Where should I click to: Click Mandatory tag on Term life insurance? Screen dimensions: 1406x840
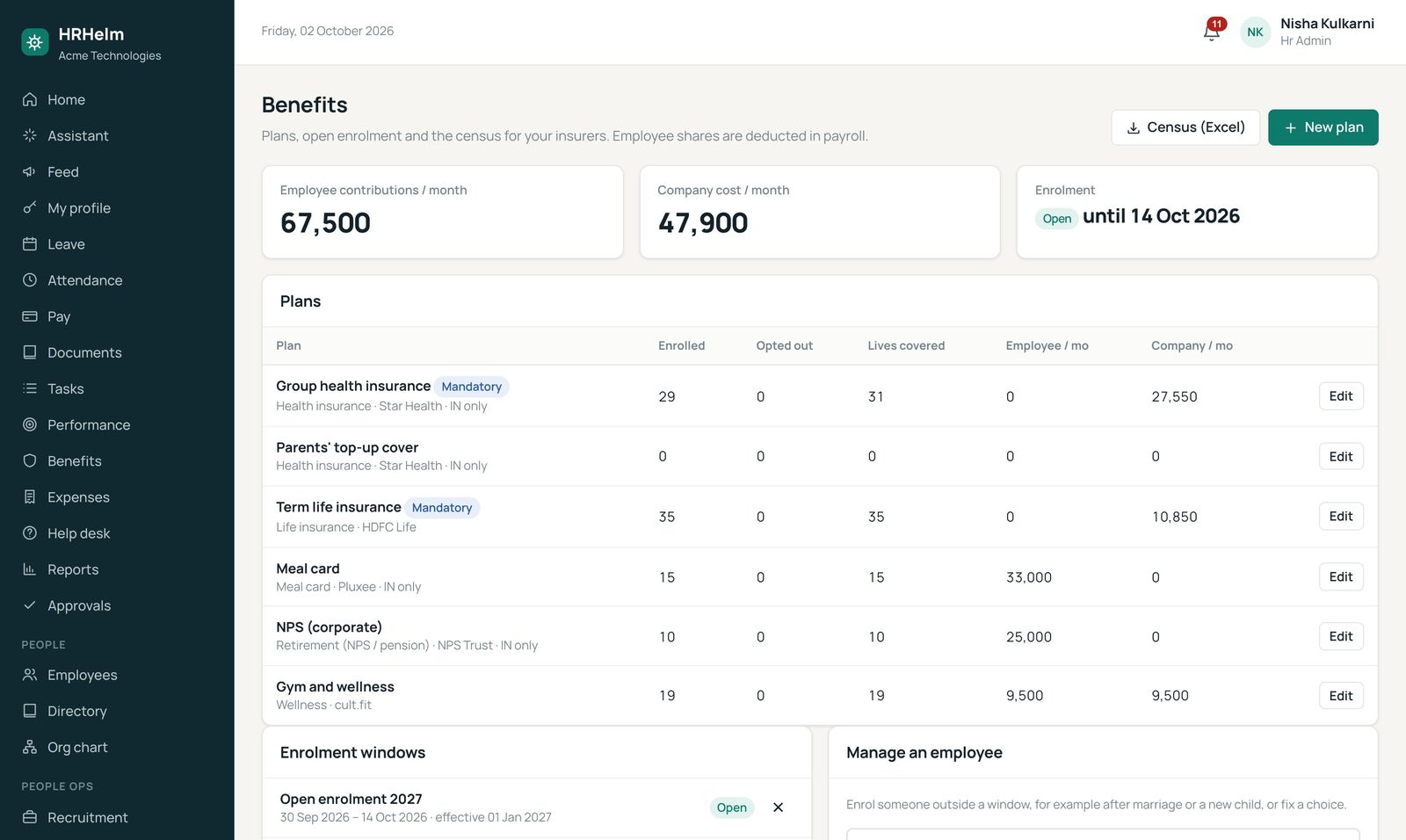(442, 508)
